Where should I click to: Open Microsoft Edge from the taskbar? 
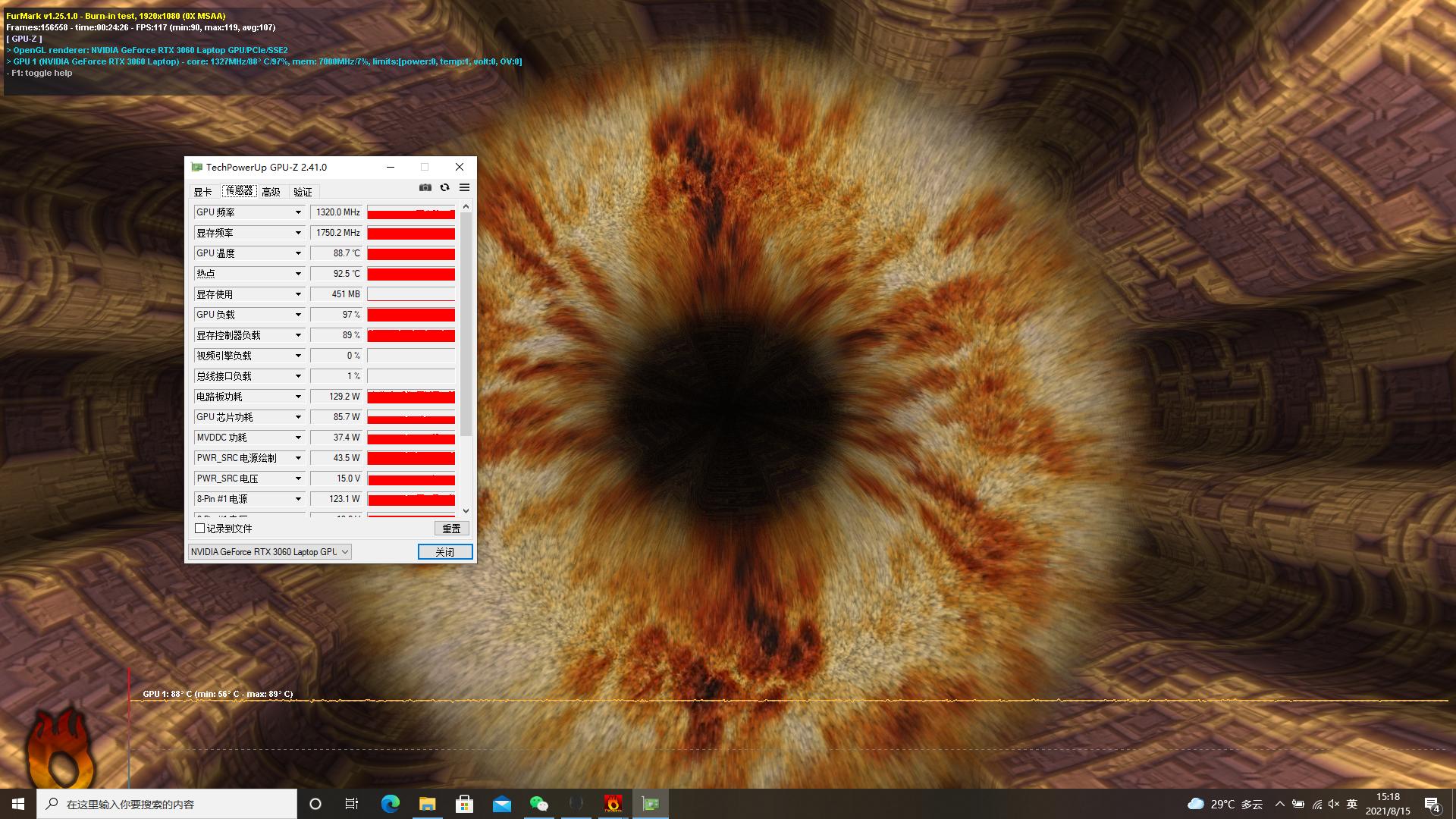click(390, 804)
